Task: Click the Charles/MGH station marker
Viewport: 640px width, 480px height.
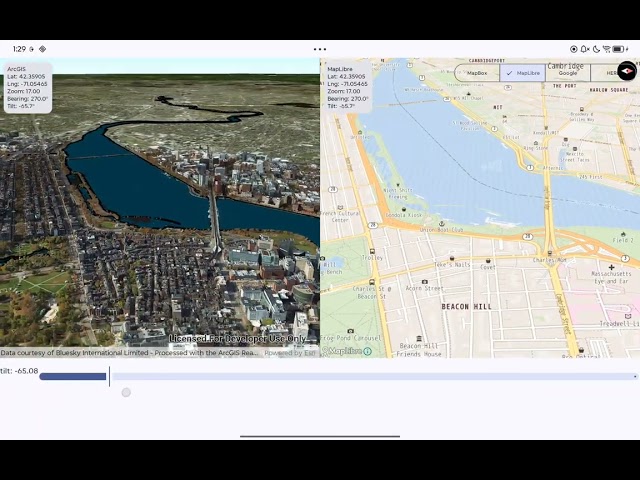Action: (550, 253)
